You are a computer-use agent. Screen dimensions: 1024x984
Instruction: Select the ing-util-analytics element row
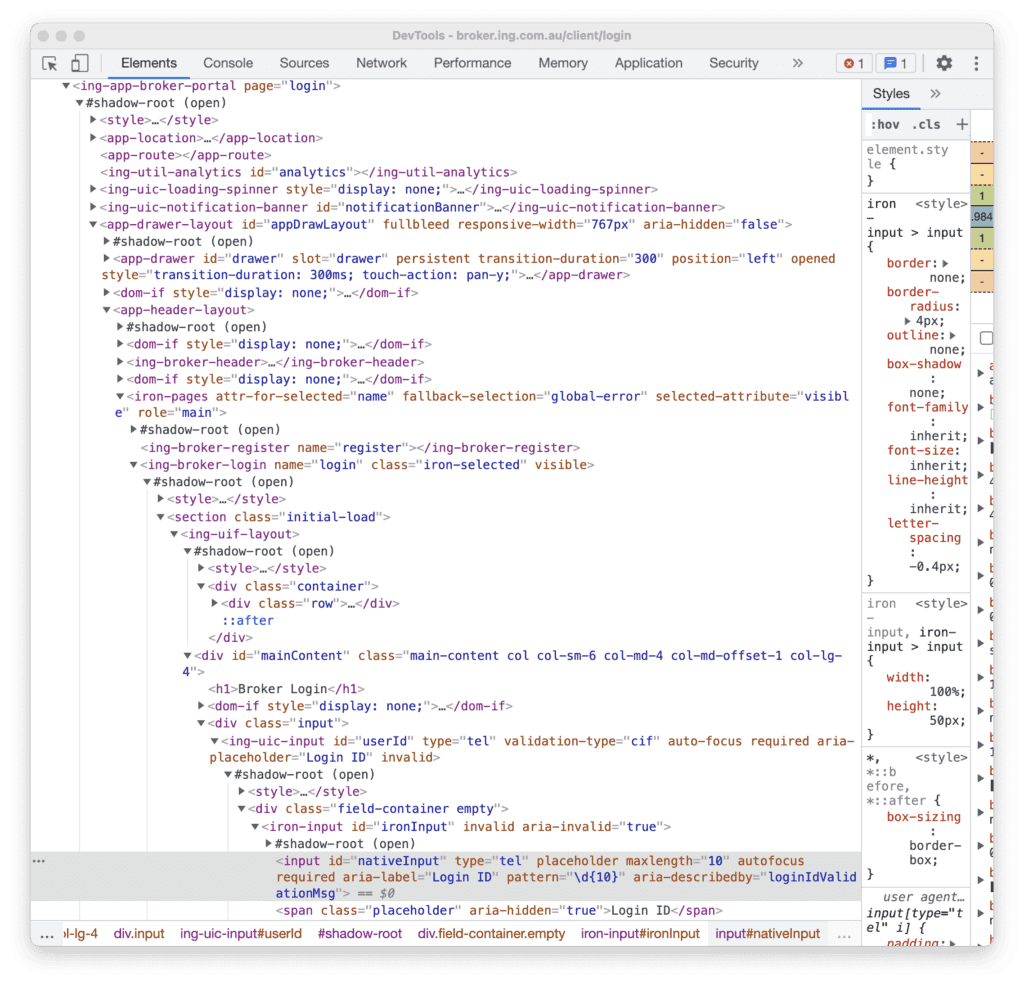click(x=308, y=172)
